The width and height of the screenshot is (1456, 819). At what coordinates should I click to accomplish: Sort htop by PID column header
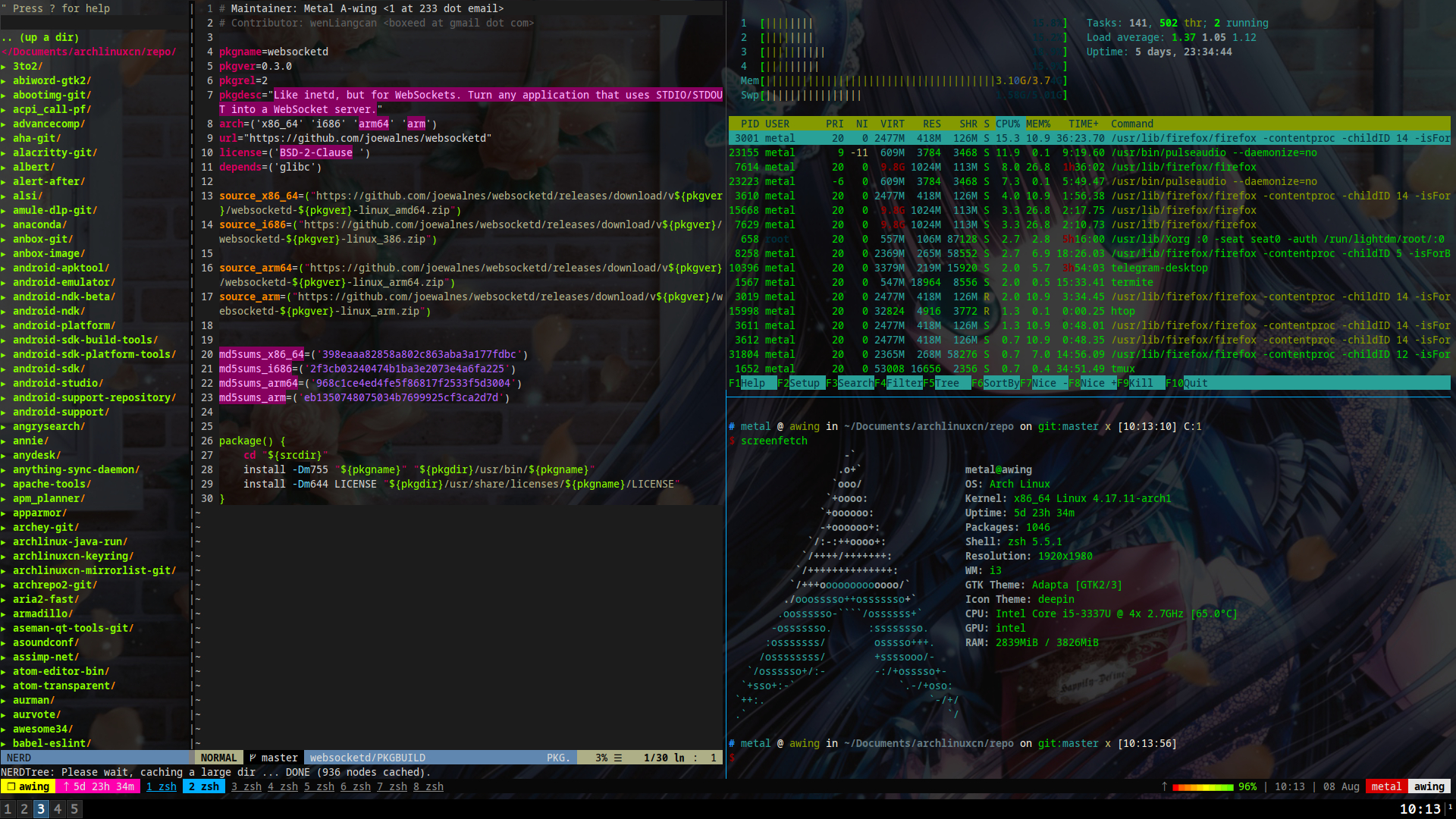(750, 124)
